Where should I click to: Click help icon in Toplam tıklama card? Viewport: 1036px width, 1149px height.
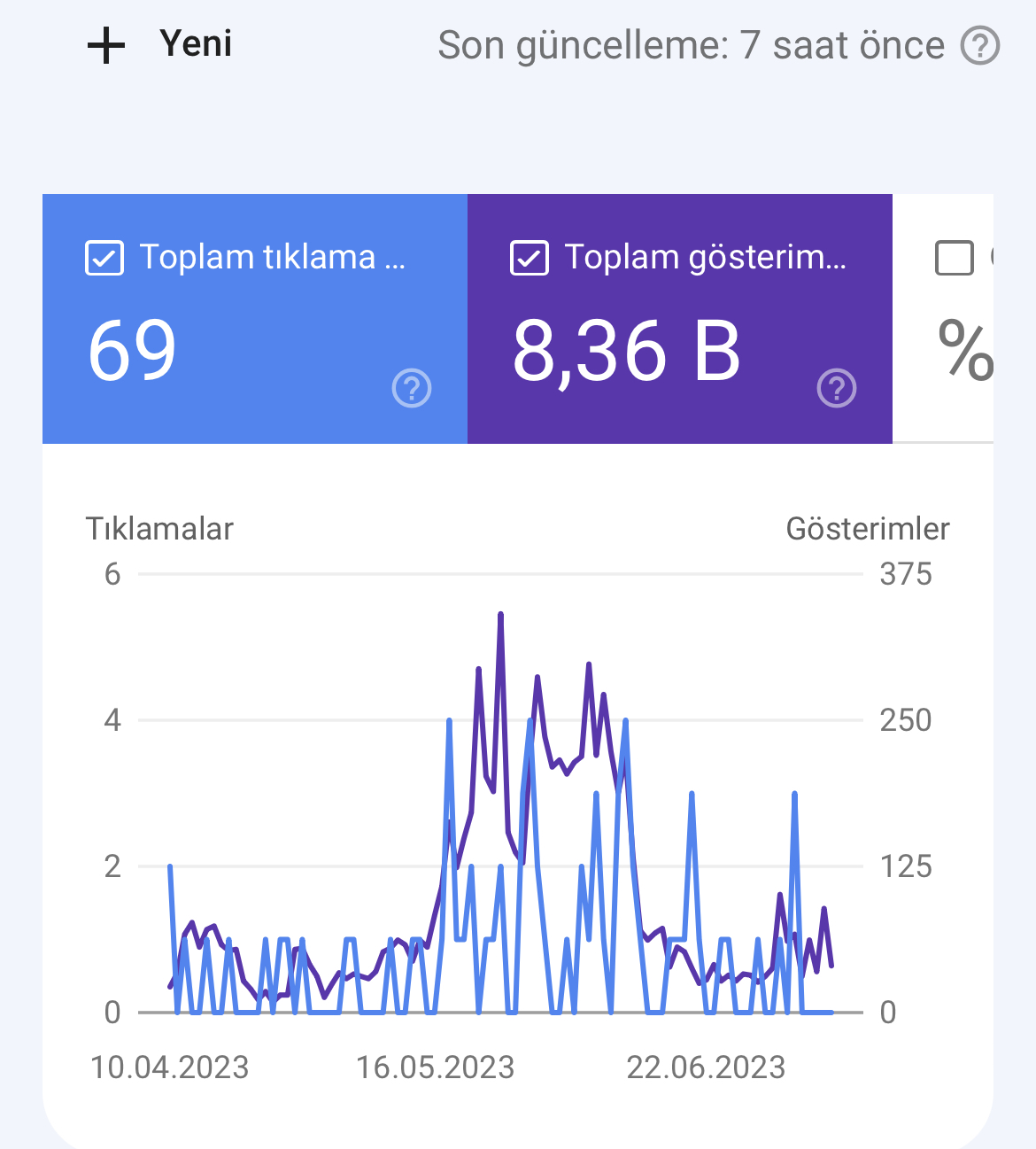coord(412,388)
